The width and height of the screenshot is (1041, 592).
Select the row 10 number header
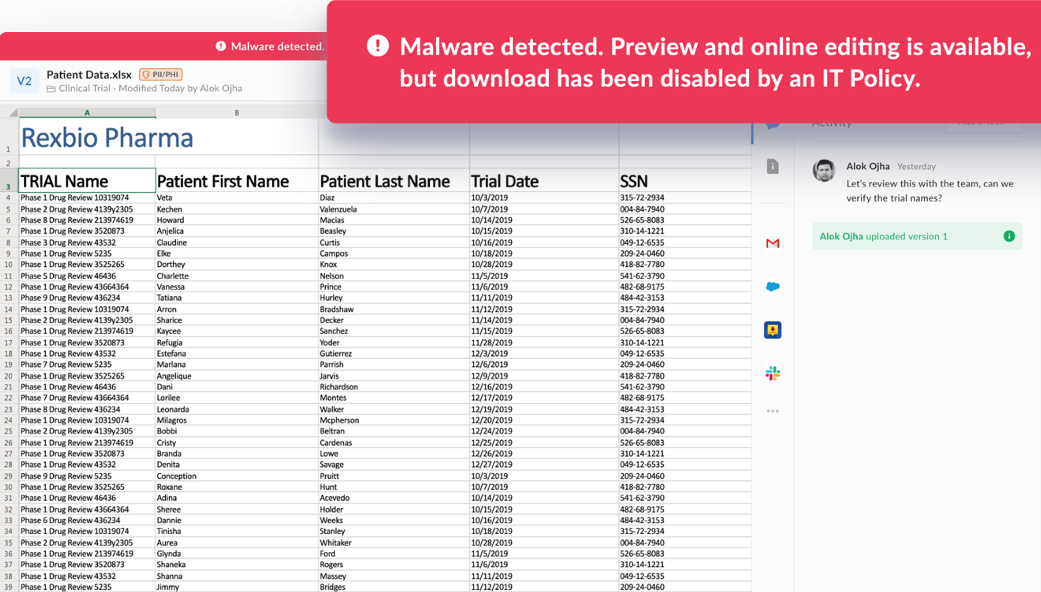[x=9, y=265]
